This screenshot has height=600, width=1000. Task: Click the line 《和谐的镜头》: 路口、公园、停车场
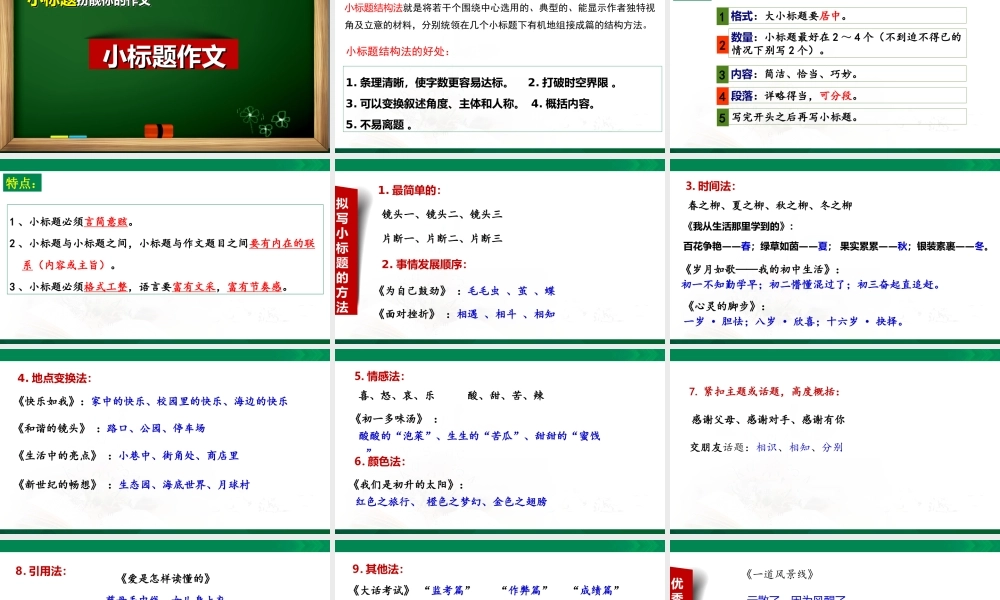tap(111, 428)
